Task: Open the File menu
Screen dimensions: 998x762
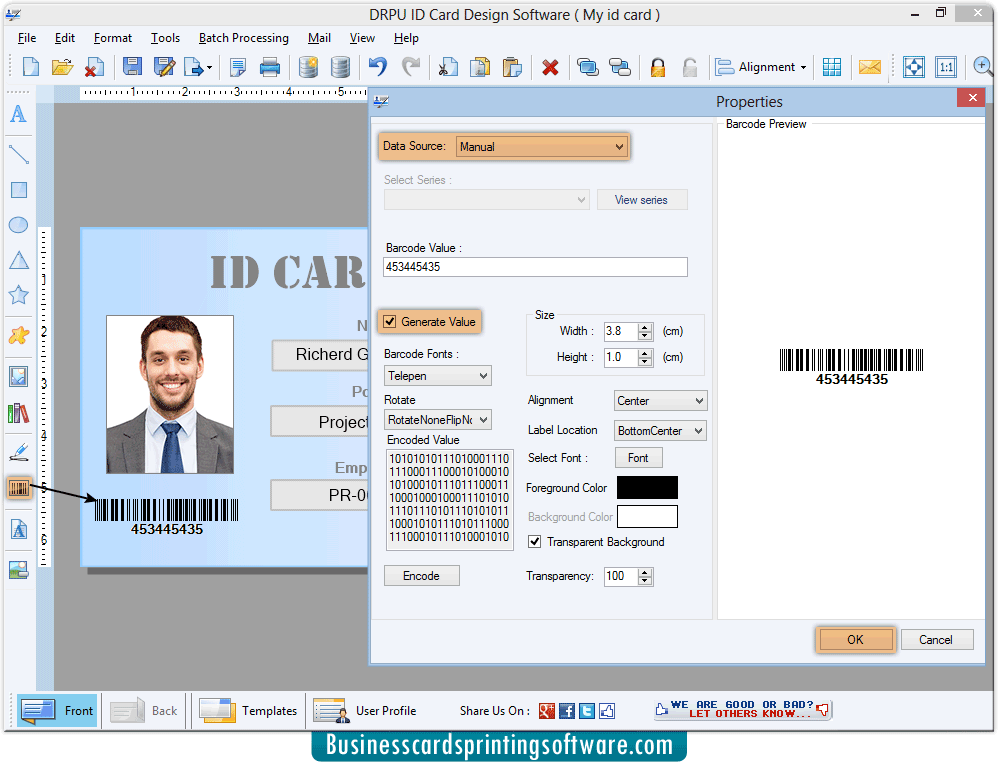Action: (x=27, y=38)
